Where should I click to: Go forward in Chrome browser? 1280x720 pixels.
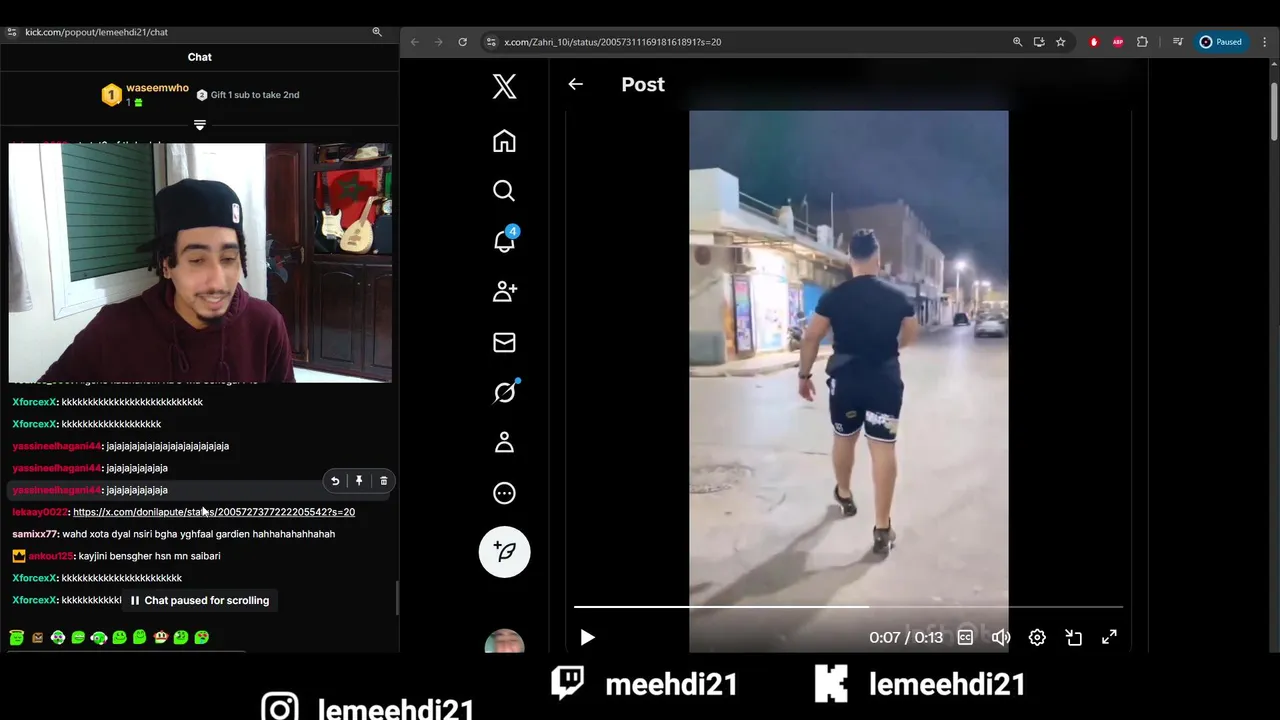[438, 42]
